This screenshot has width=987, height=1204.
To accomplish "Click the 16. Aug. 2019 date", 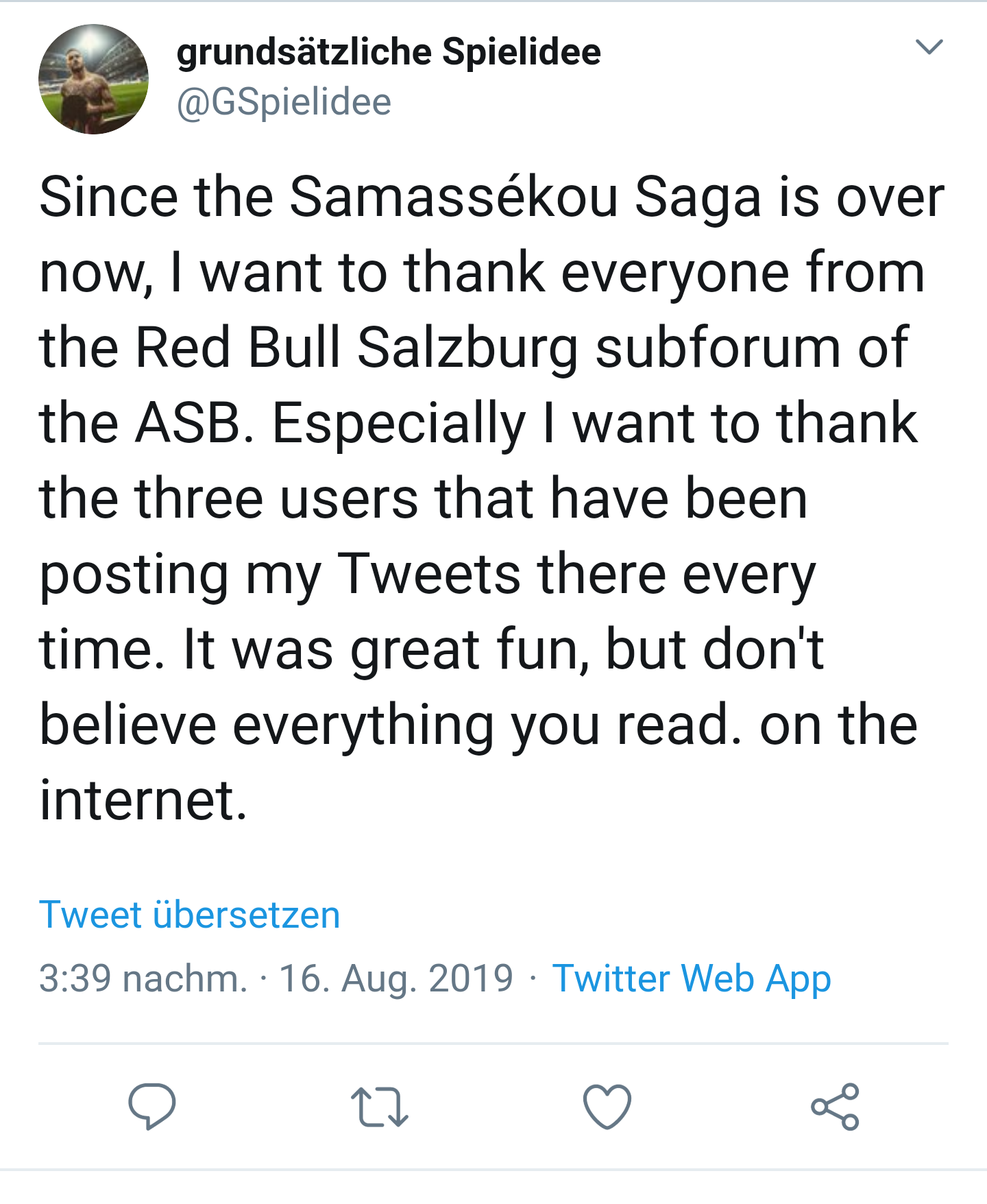I will [396, 978].
